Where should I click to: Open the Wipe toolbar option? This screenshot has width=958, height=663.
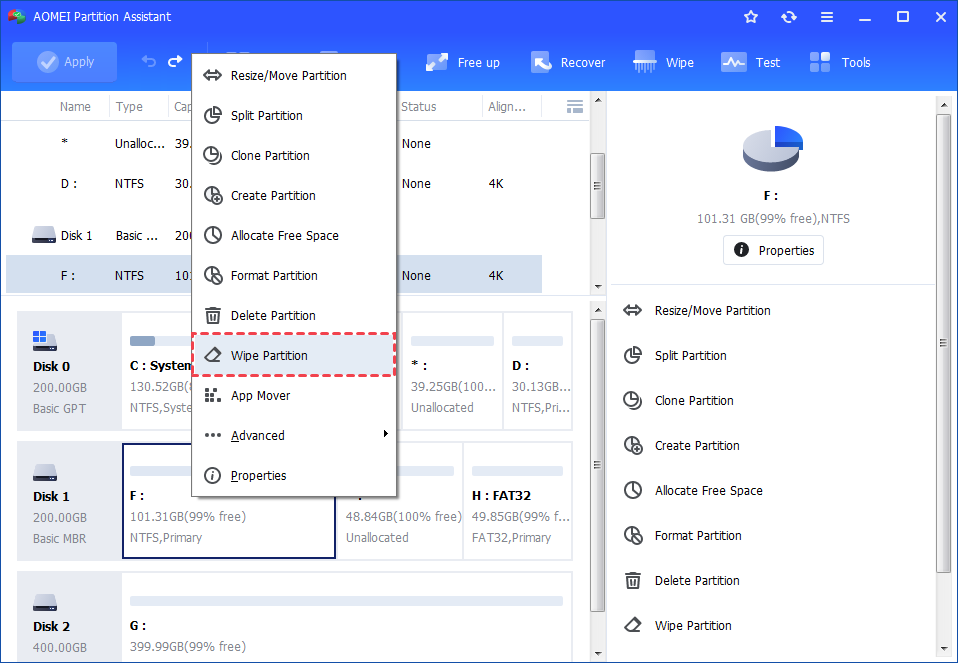click(x=664, y=62)
